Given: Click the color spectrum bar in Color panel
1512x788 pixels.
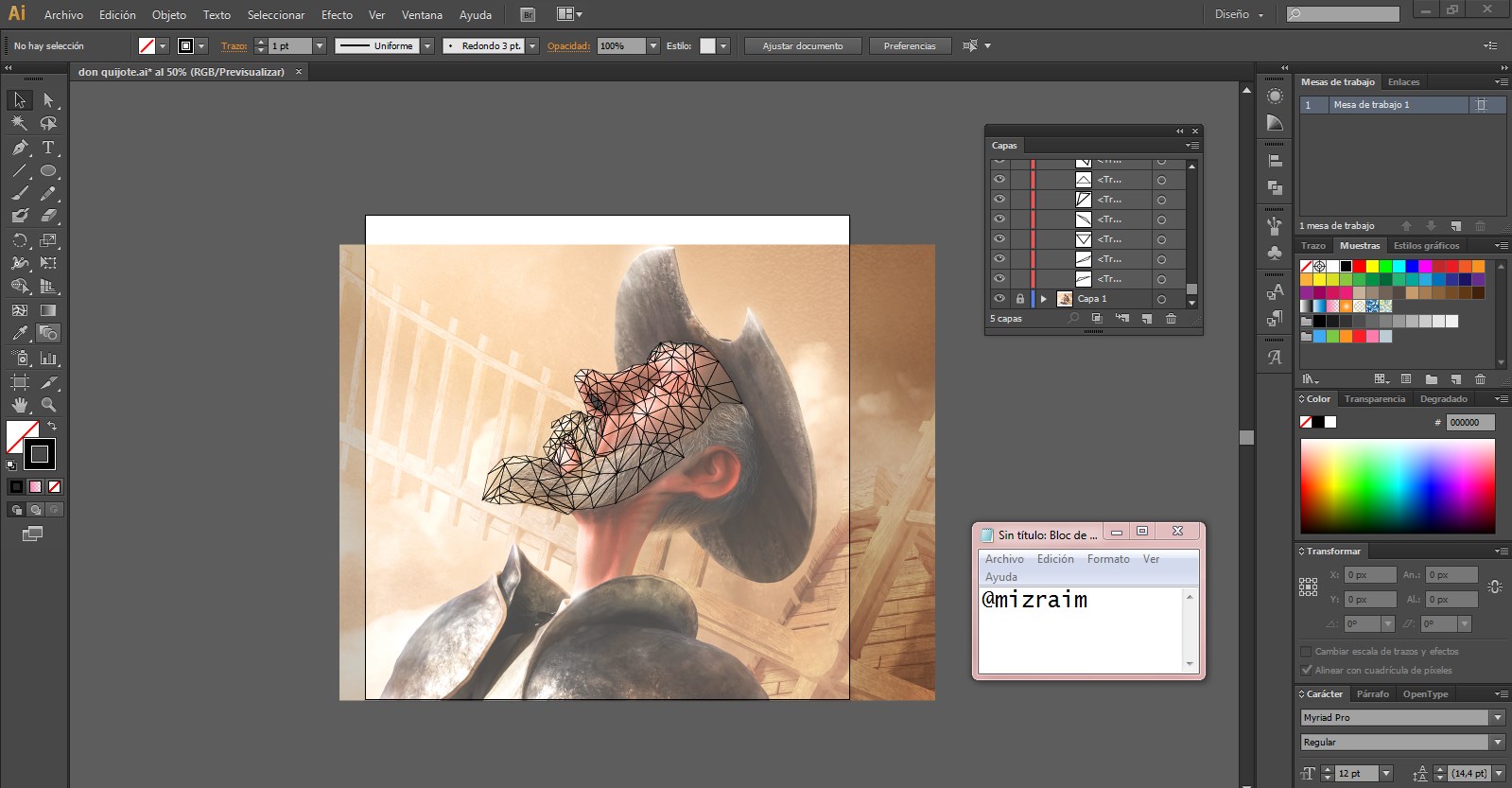Looking at the screenshot, I should click(1398, 486).
